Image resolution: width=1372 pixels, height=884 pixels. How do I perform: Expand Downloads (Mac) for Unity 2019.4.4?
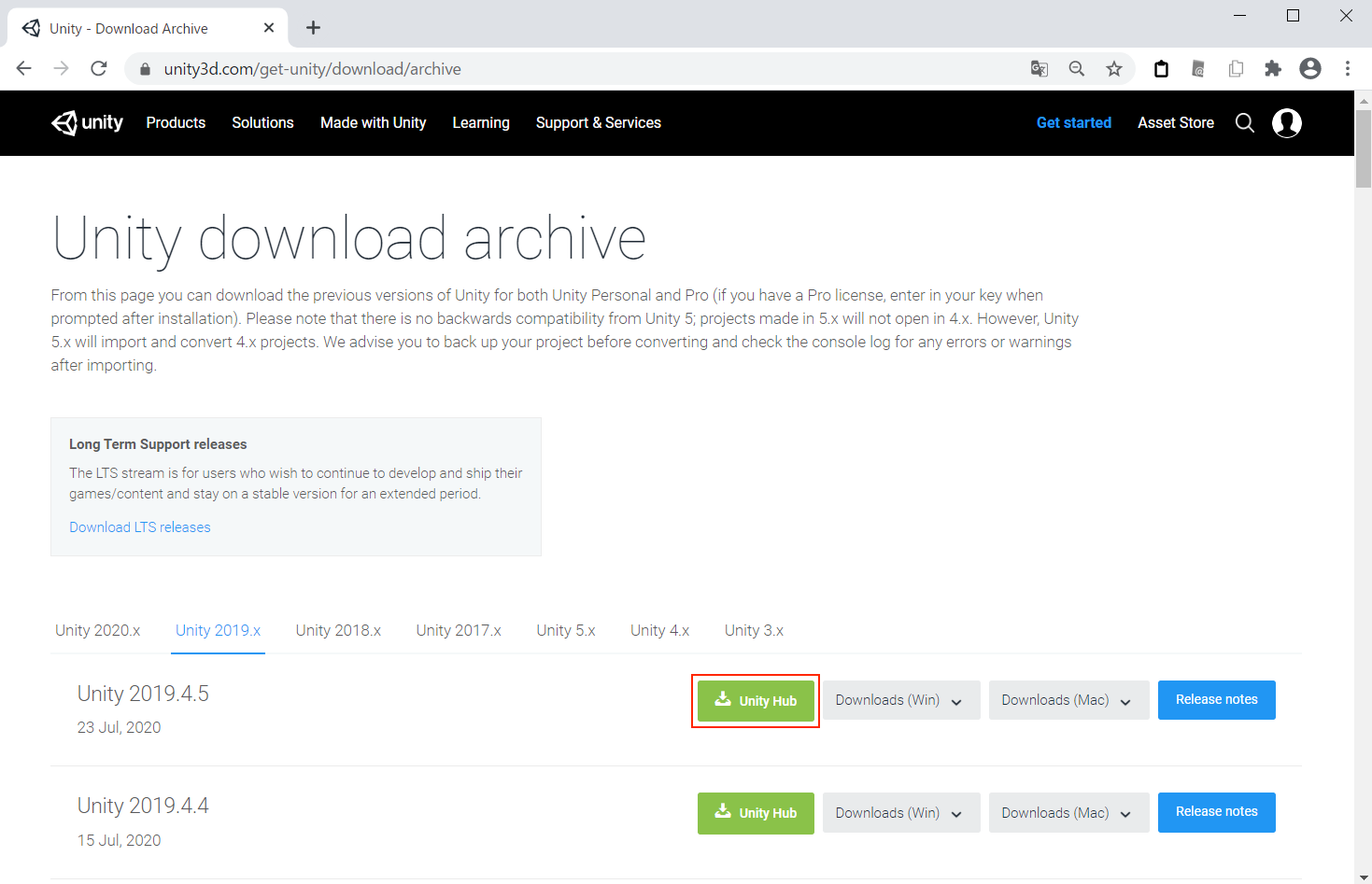1066,813
